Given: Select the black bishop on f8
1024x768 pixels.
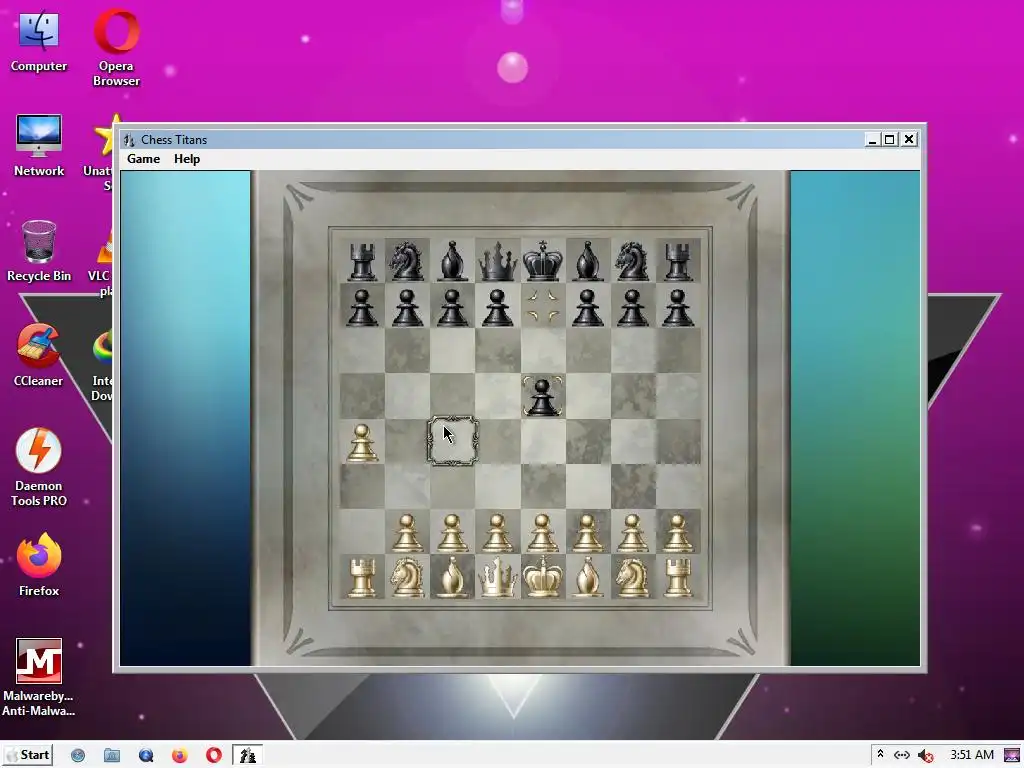Looking at the screenshot, I should coord(588,261).
